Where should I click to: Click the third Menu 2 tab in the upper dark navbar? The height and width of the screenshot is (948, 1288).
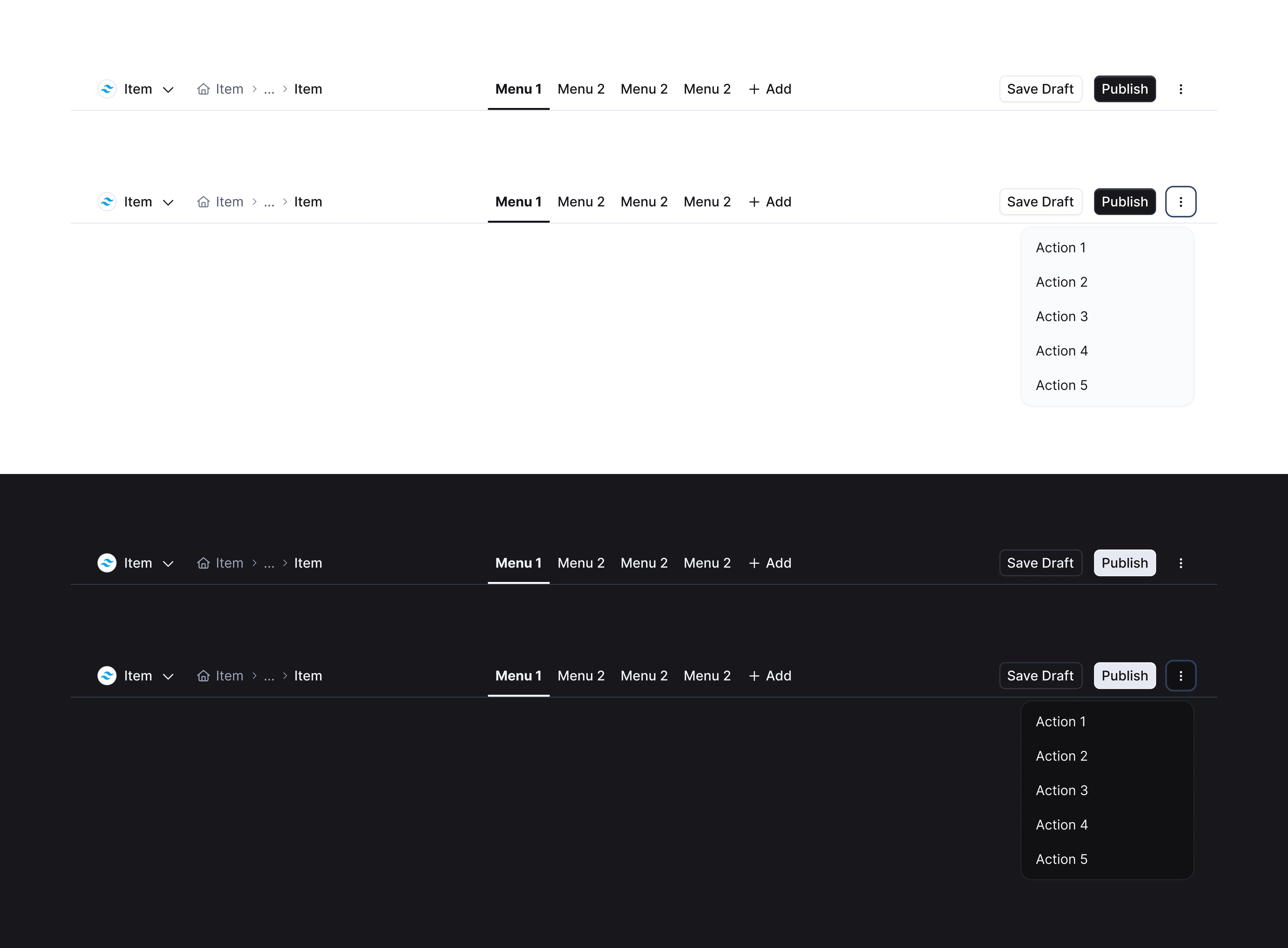pyautogui.click(x=707, y=563)
